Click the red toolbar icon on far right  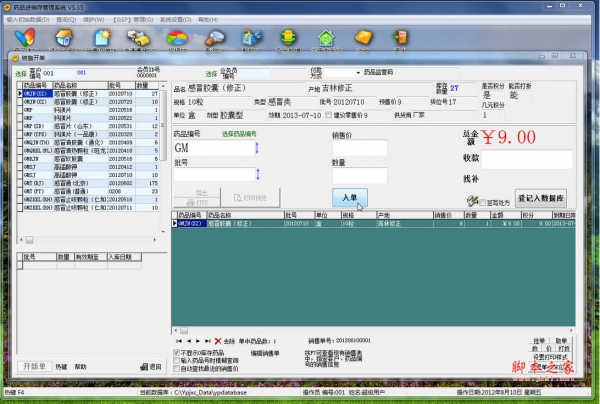[x=401, y=38]
